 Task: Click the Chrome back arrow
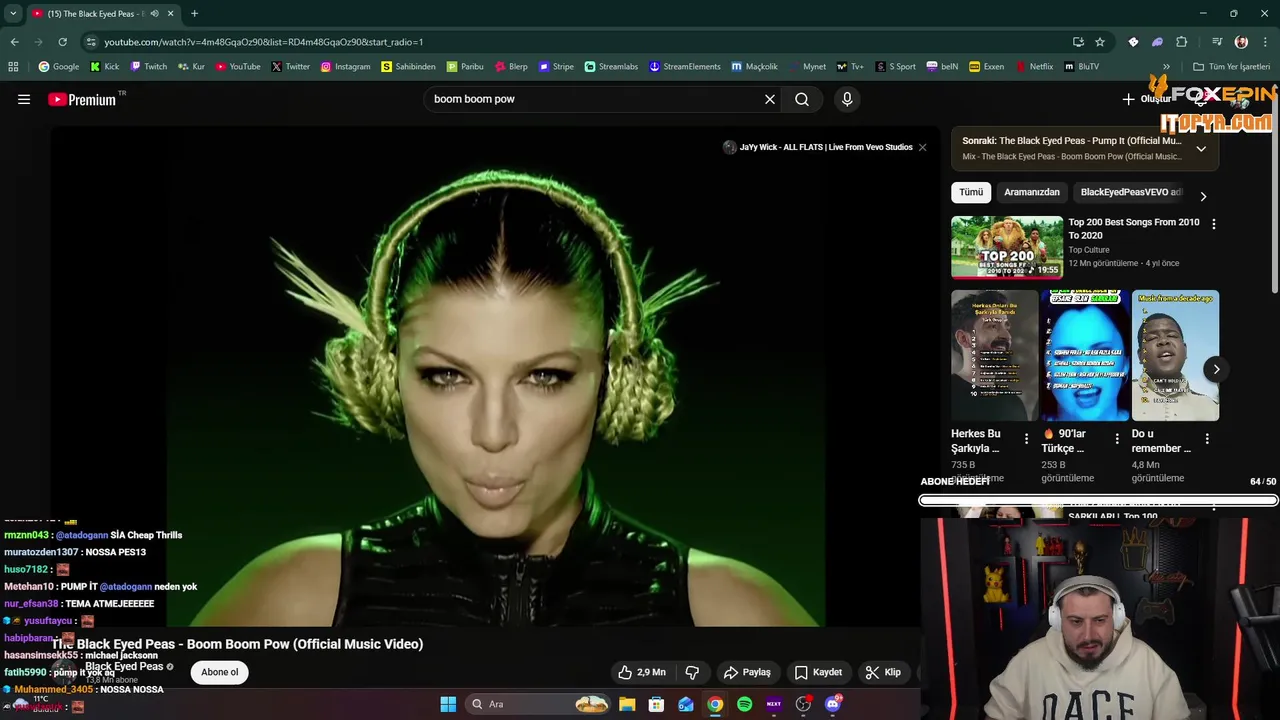(x=14, y=42)
